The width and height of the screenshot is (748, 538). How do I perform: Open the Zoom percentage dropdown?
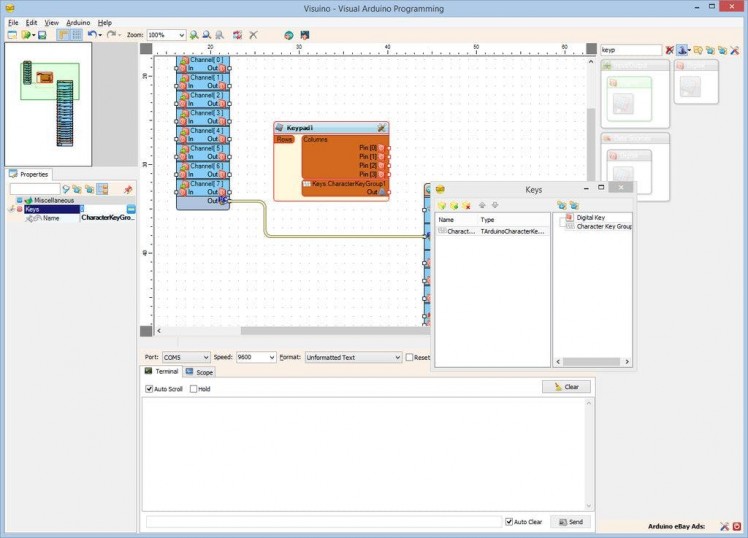pyautogui.click(x=181, y=35)
